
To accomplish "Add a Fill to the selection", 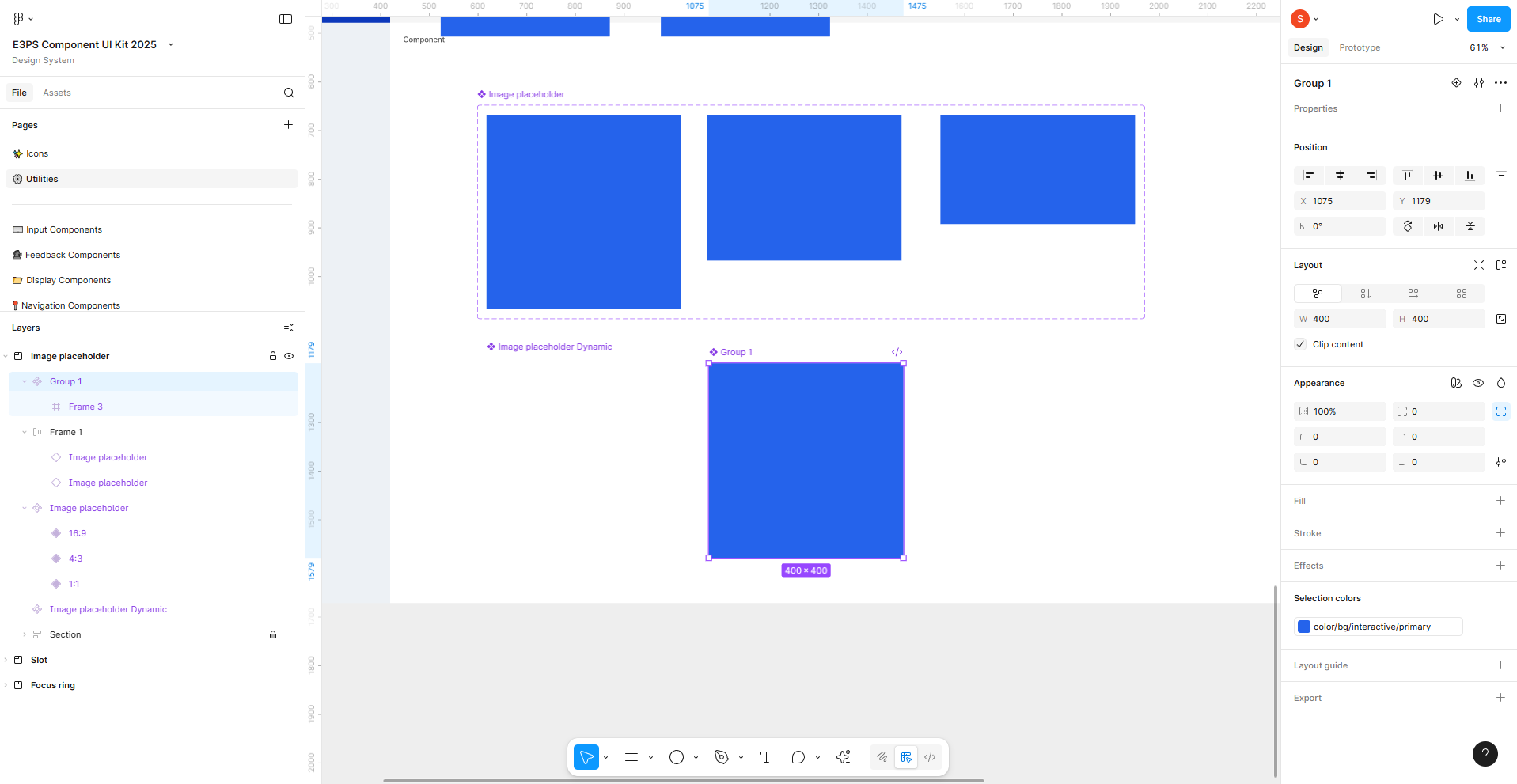I will click(x=1500, y=501).
